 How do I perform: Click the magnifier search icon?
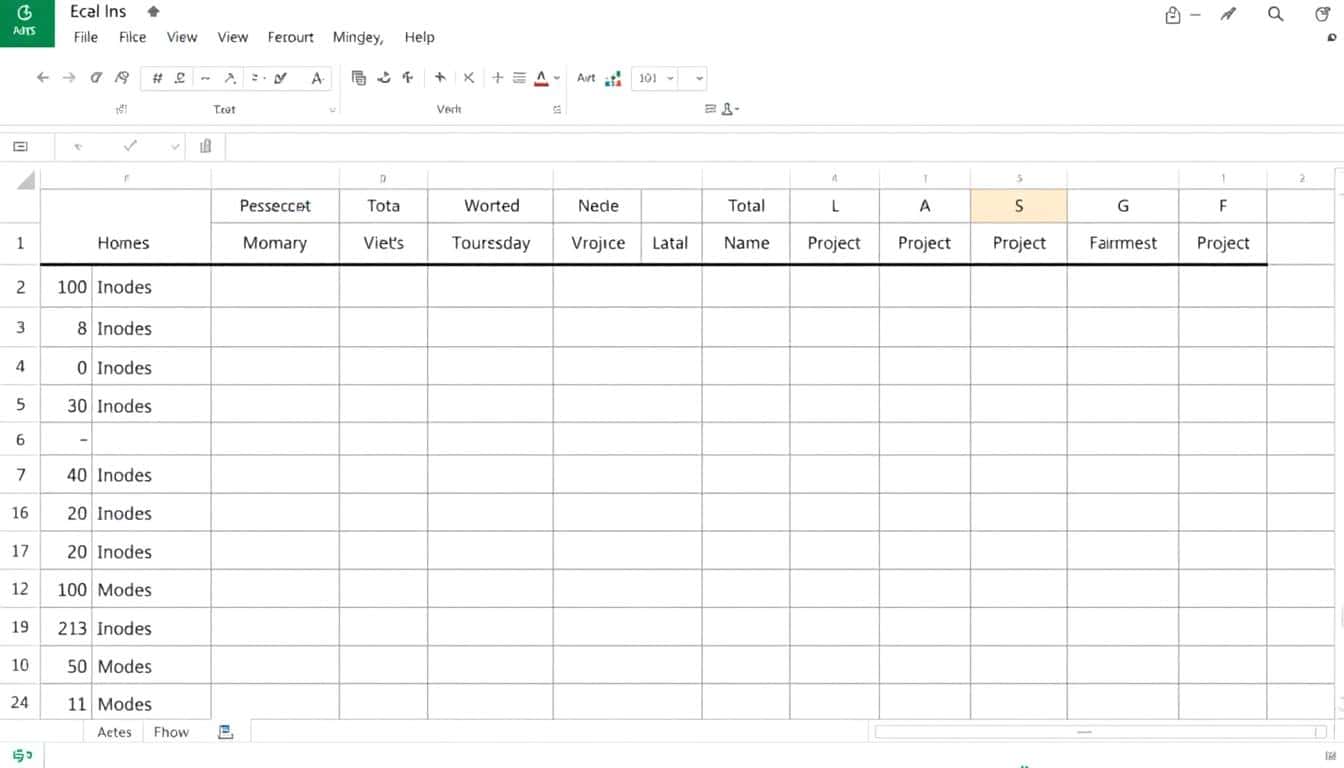tap(1275, 14)
